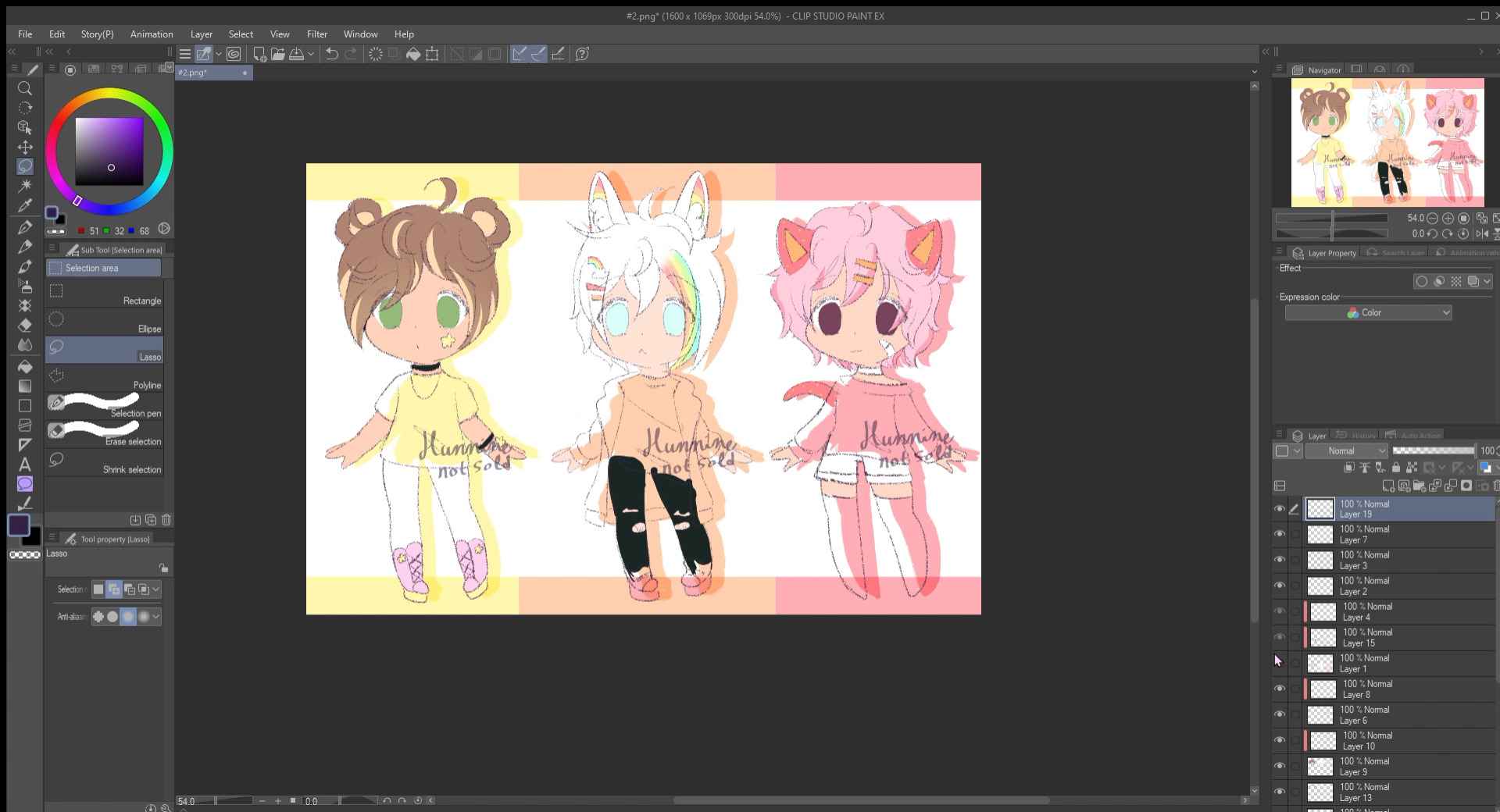
Task: Select the Text tool
Action: click(25, 465)
